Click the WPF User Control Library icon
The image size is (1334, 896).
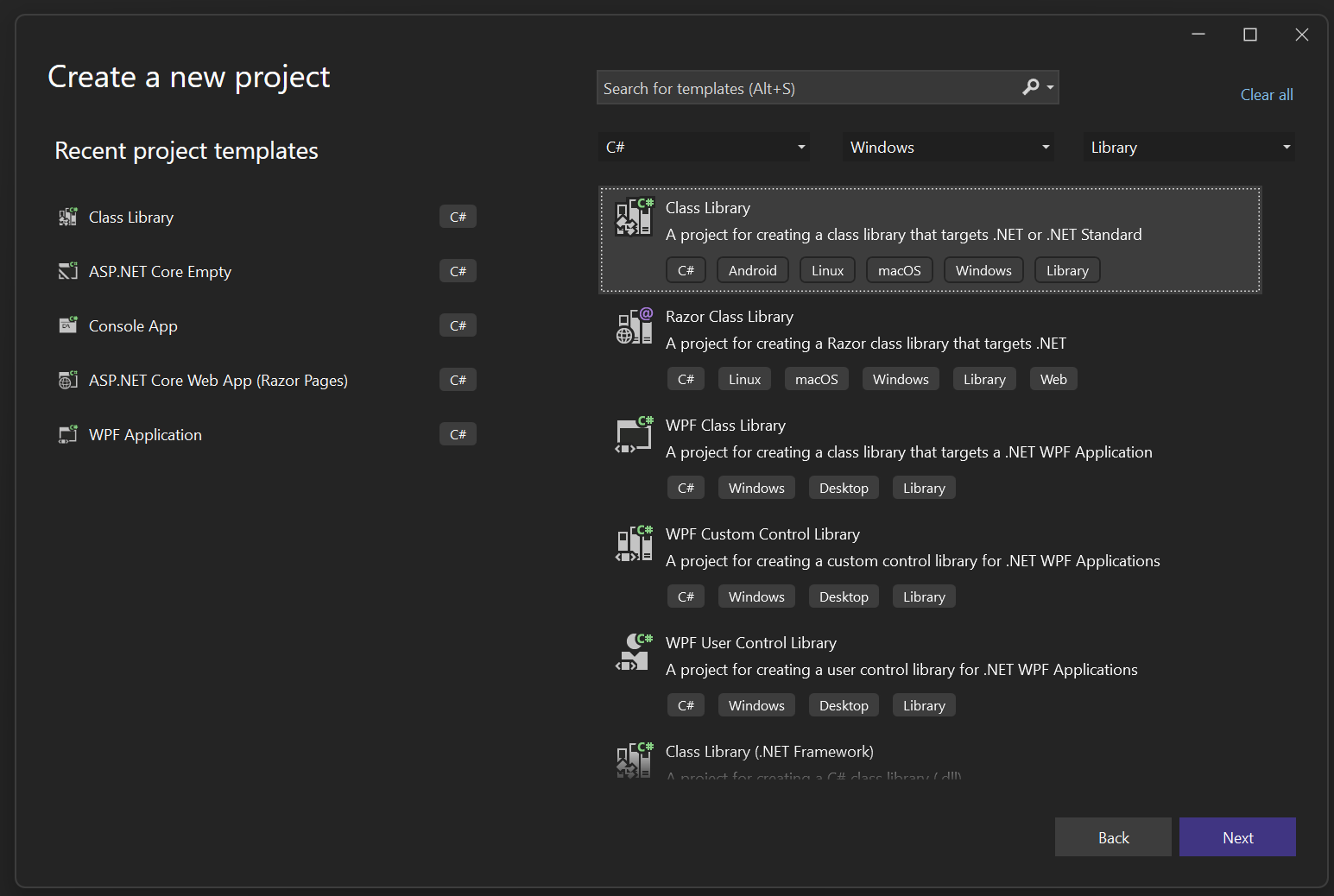pyautogui.click(x=633, y=653)
